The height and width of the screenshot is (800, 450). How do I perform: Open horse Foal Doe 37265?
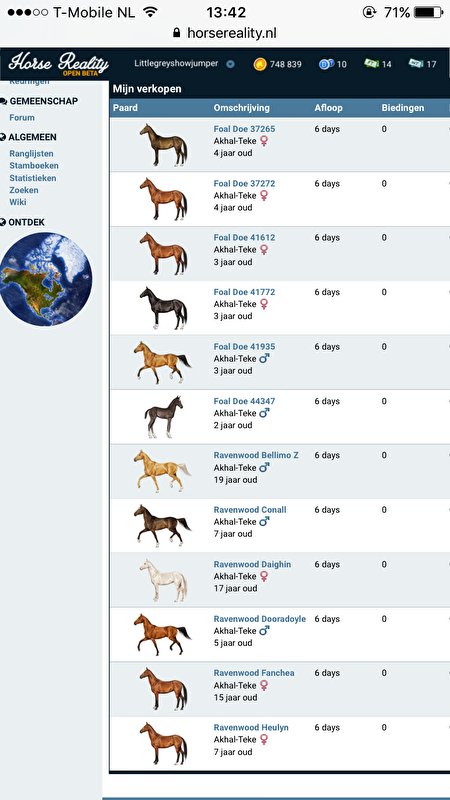(244, 129)
